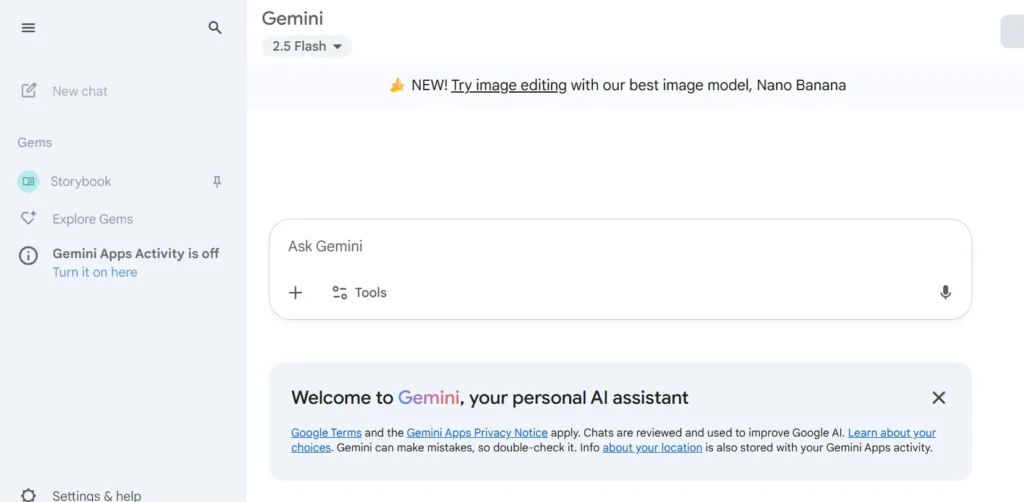Click into the Ask Gemini prompt field

[620, 246]
